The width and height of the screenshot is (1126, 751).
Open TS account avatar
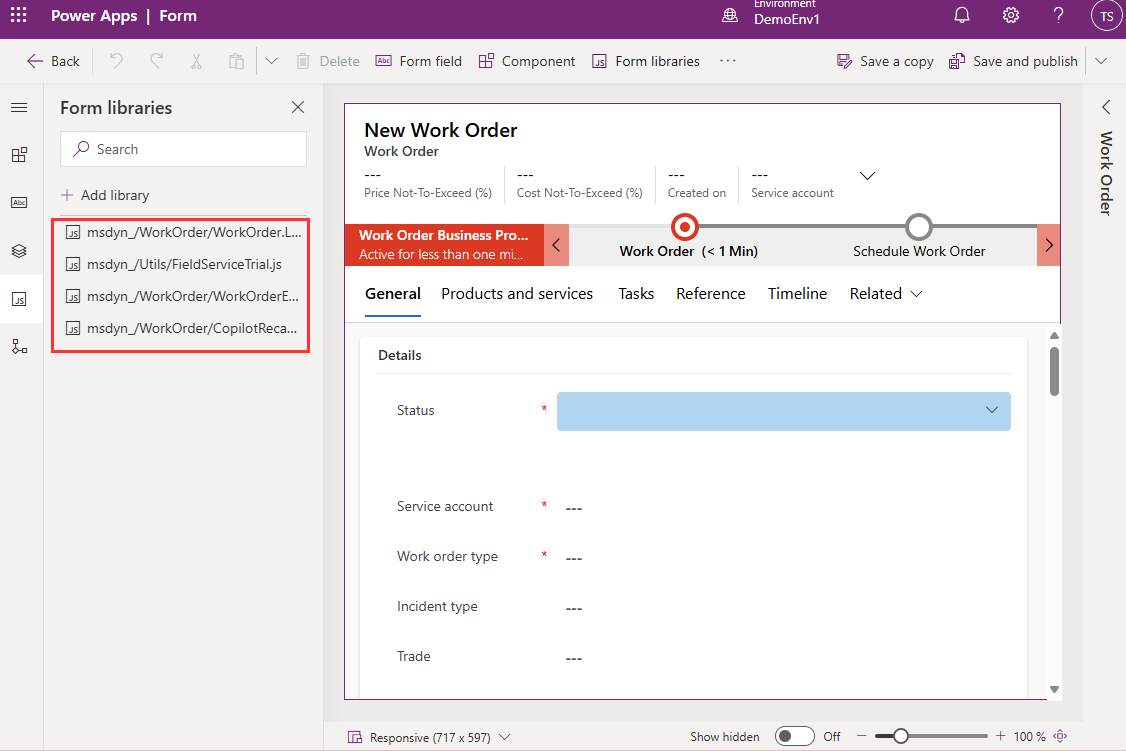(x=1106, y=16)
